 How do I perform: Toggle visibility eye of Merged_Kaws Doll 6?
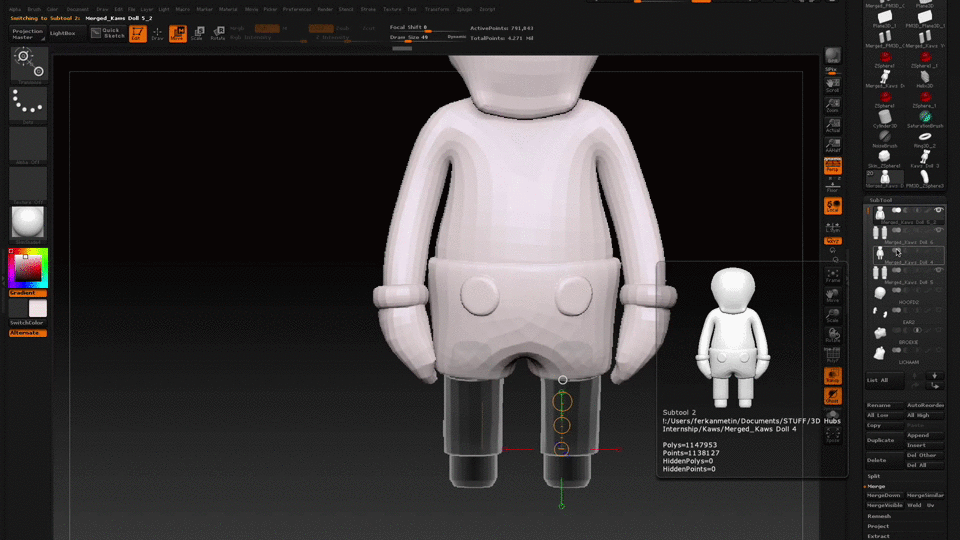pyautogui.click(x=938, y=230)
